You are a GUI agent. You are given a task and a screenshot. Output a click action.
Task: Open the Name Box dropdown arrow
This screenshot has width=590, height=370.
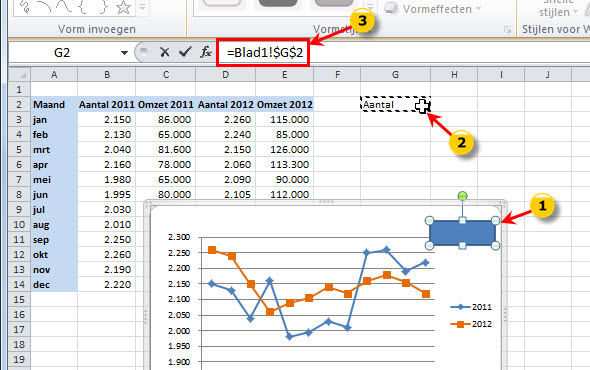[124, 53]
